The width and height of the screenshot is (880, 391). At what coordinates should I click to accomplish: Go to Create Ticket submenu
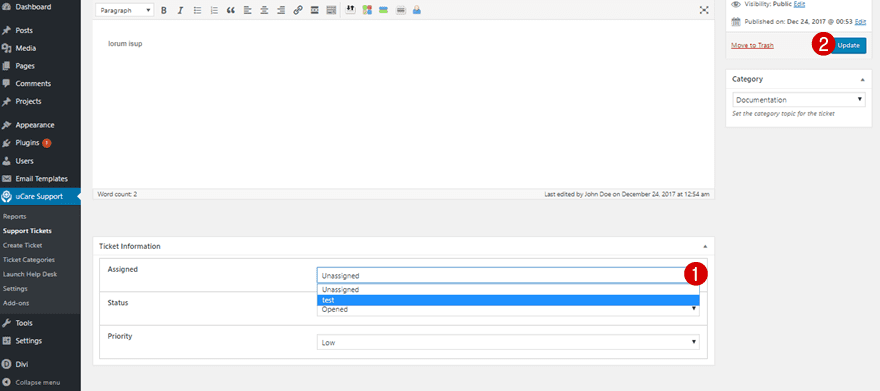(x=22, y=245)
